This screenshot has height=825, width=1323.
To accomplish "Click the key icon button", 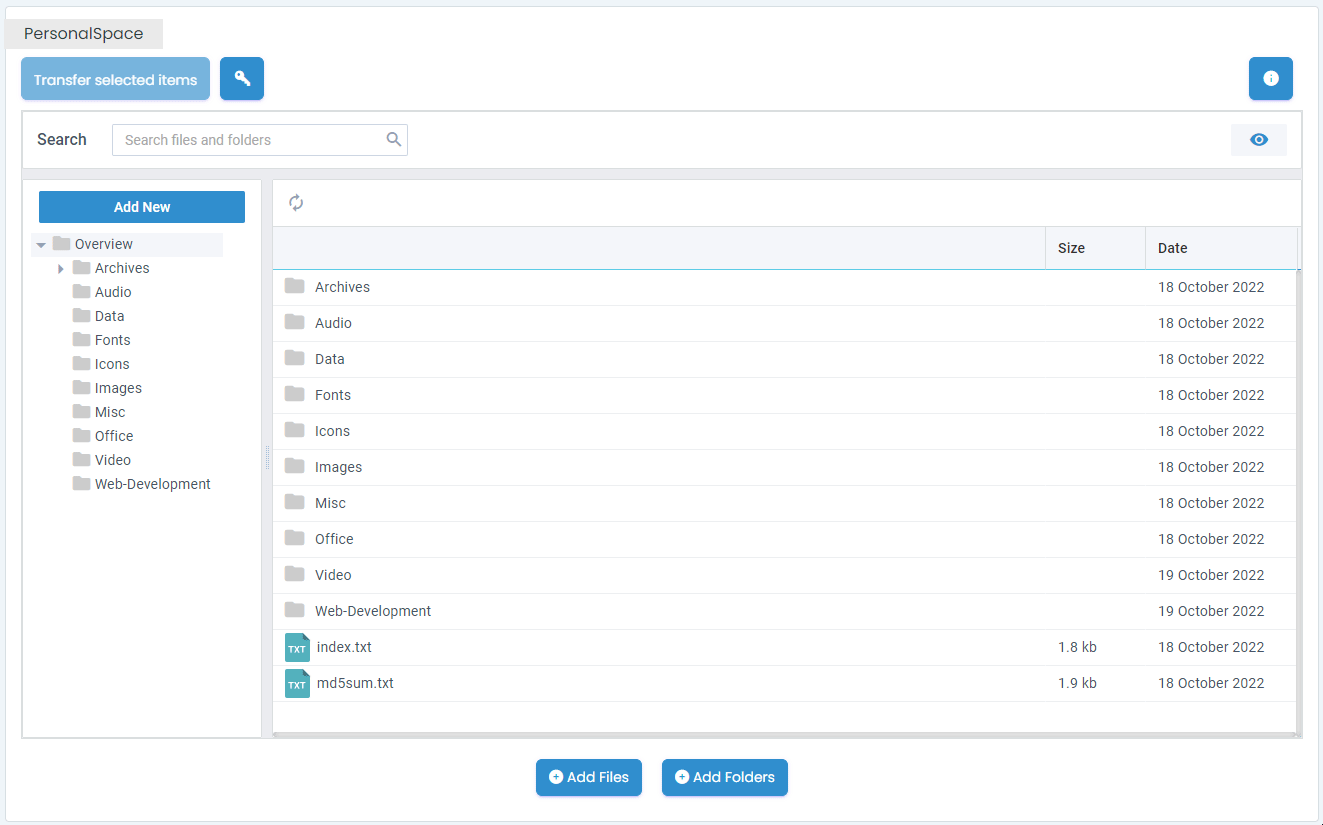I will pos(242,79).
